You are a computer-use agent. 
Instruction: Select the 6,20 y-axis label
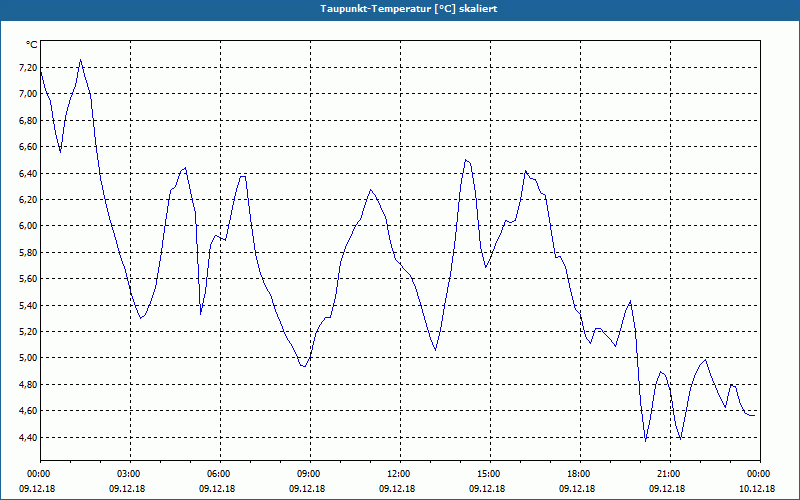28,199
